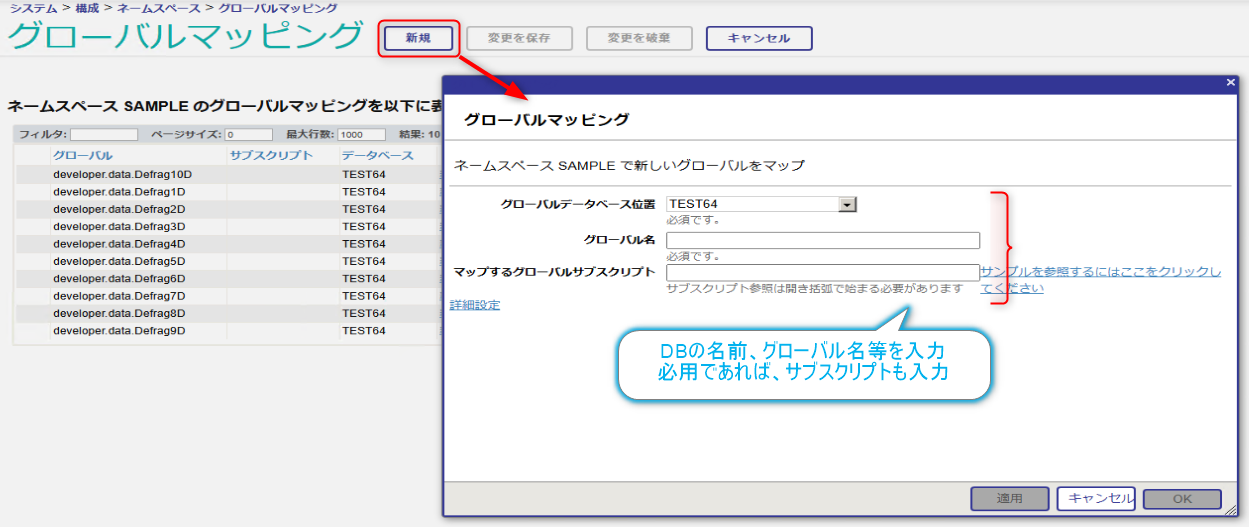Viewport: 1249px width, 527px height.
Task: Sort by the グローバル column header
Action: coord(82,156)
